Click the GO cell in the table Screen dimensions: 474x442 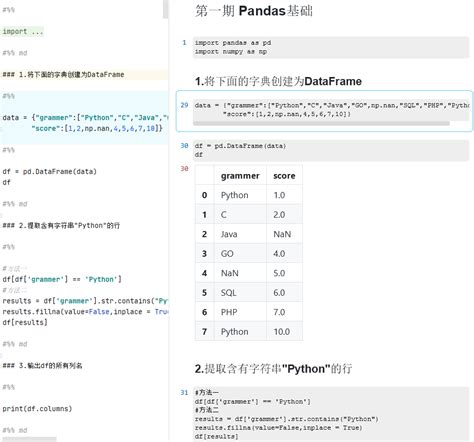(x=227, y=254)
